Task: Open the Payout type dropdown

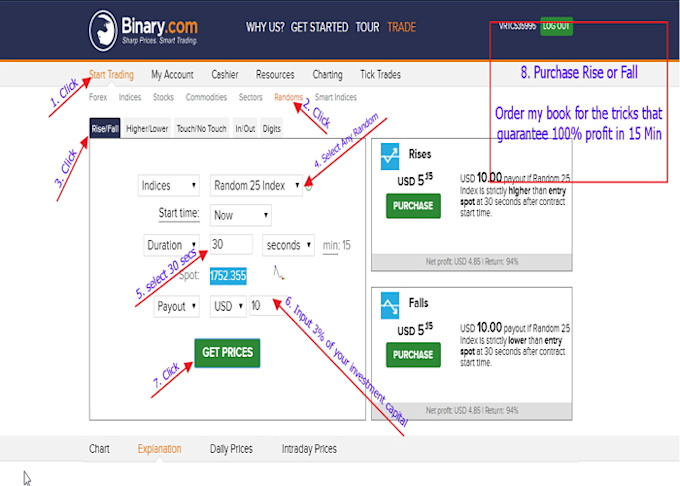Action: coord(177,306)
